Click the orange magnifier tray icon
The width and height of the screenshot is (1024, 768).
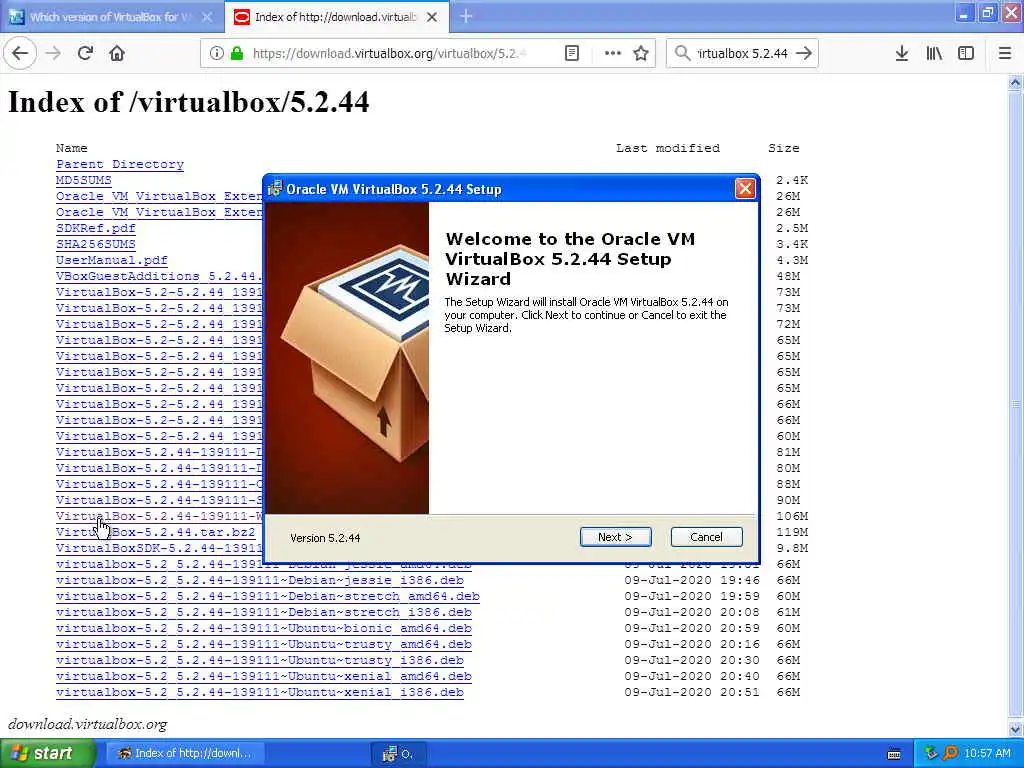coord(950,753)
